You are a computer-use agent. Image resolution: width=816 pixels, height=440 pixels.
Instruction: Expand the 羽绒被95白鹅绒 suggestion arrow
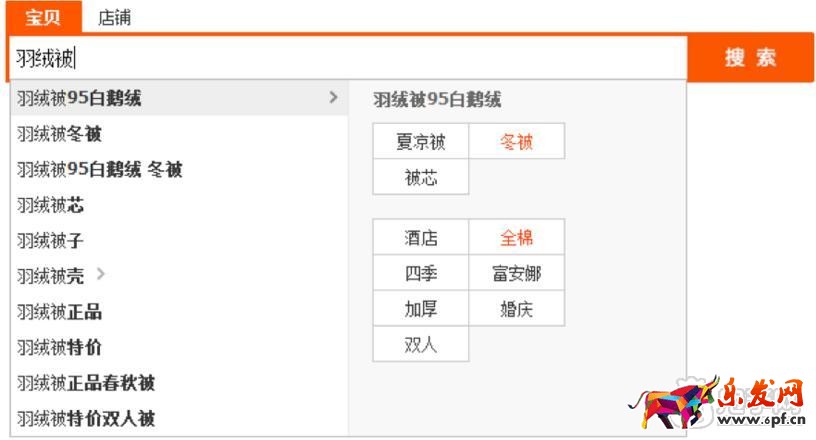point(333,98)
